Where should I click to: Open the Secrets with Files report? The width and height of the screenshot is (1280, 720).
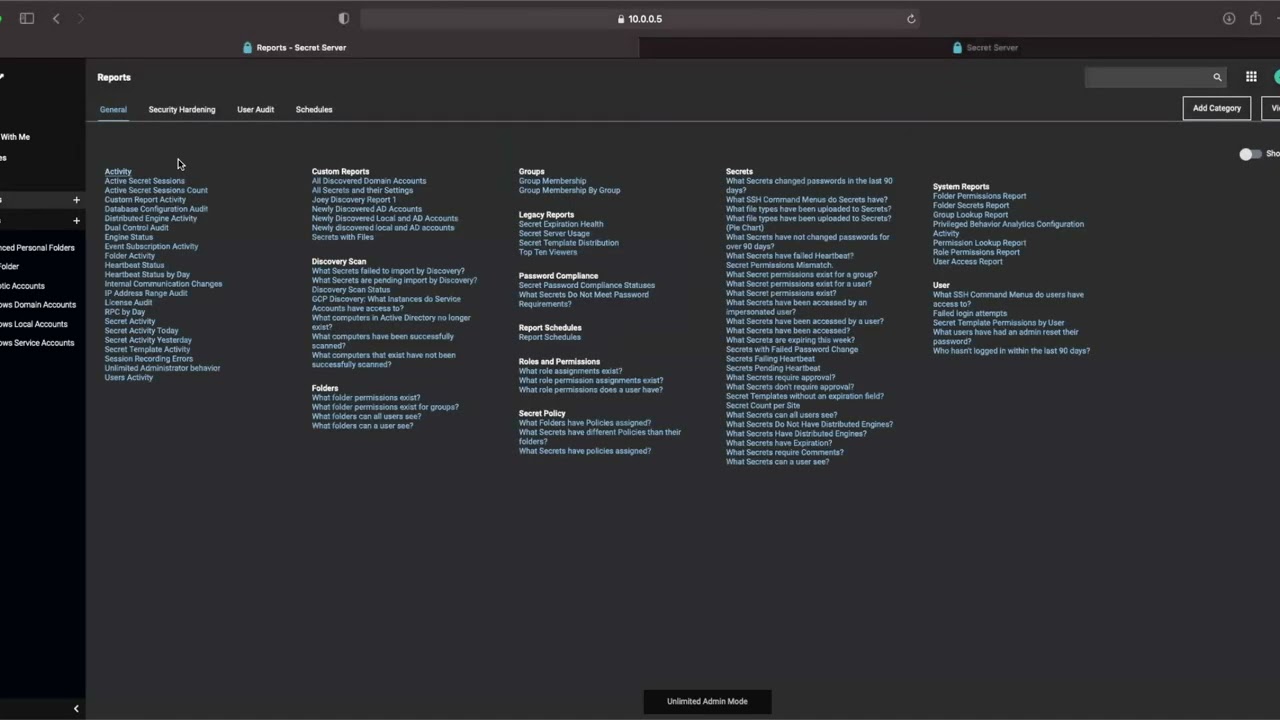coord(343,237)
